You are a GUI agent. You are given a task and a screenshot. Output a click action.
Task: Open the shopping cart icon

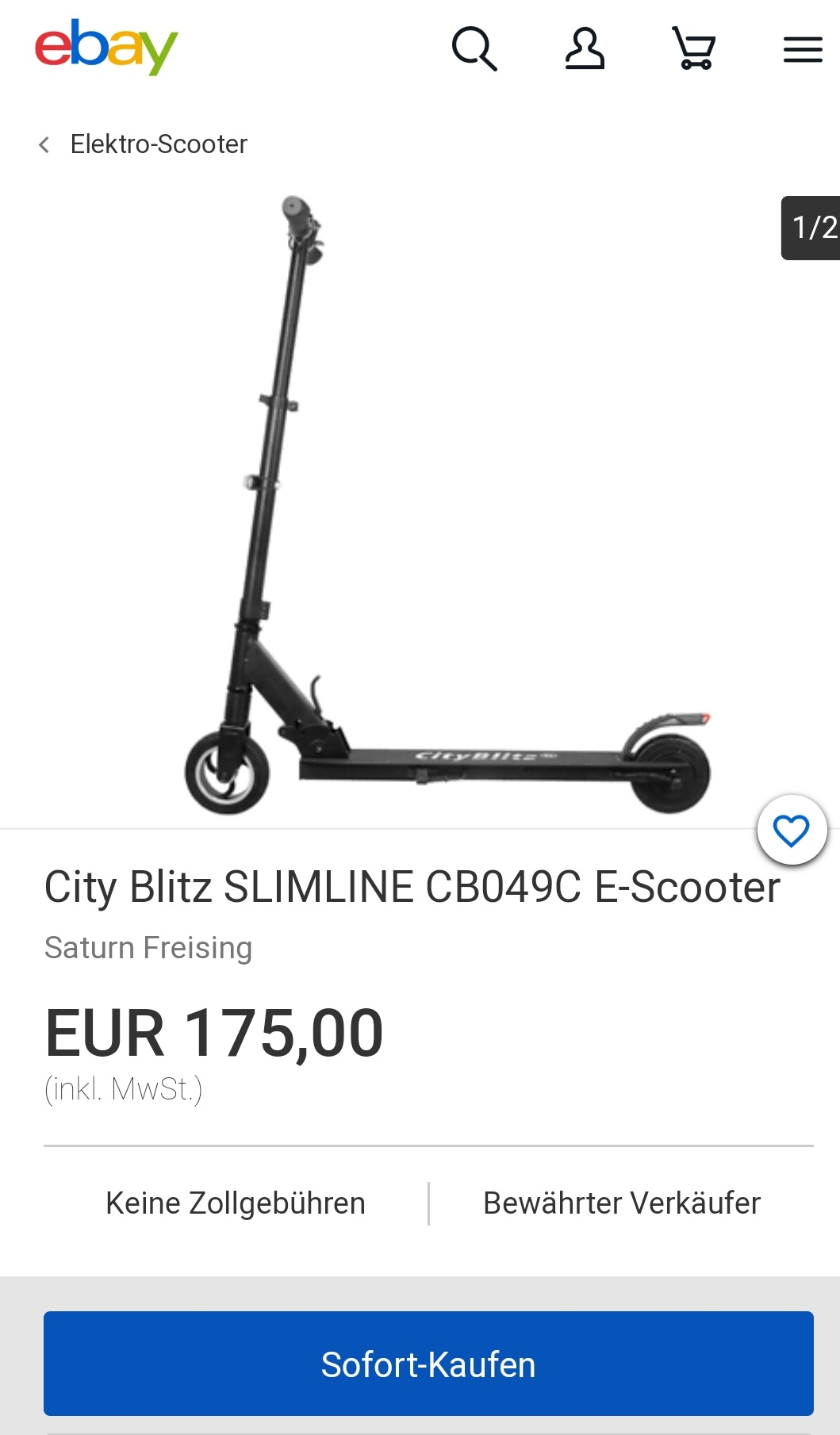point(694,48)
